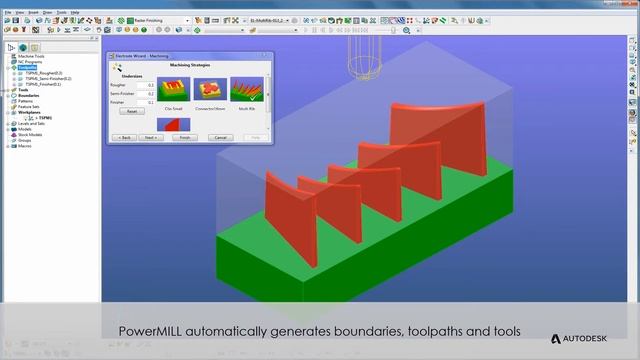The image size is (640, 360).
Task: Click the wizard wand icon in Electrode Wizard
Action: click(118, 67)
